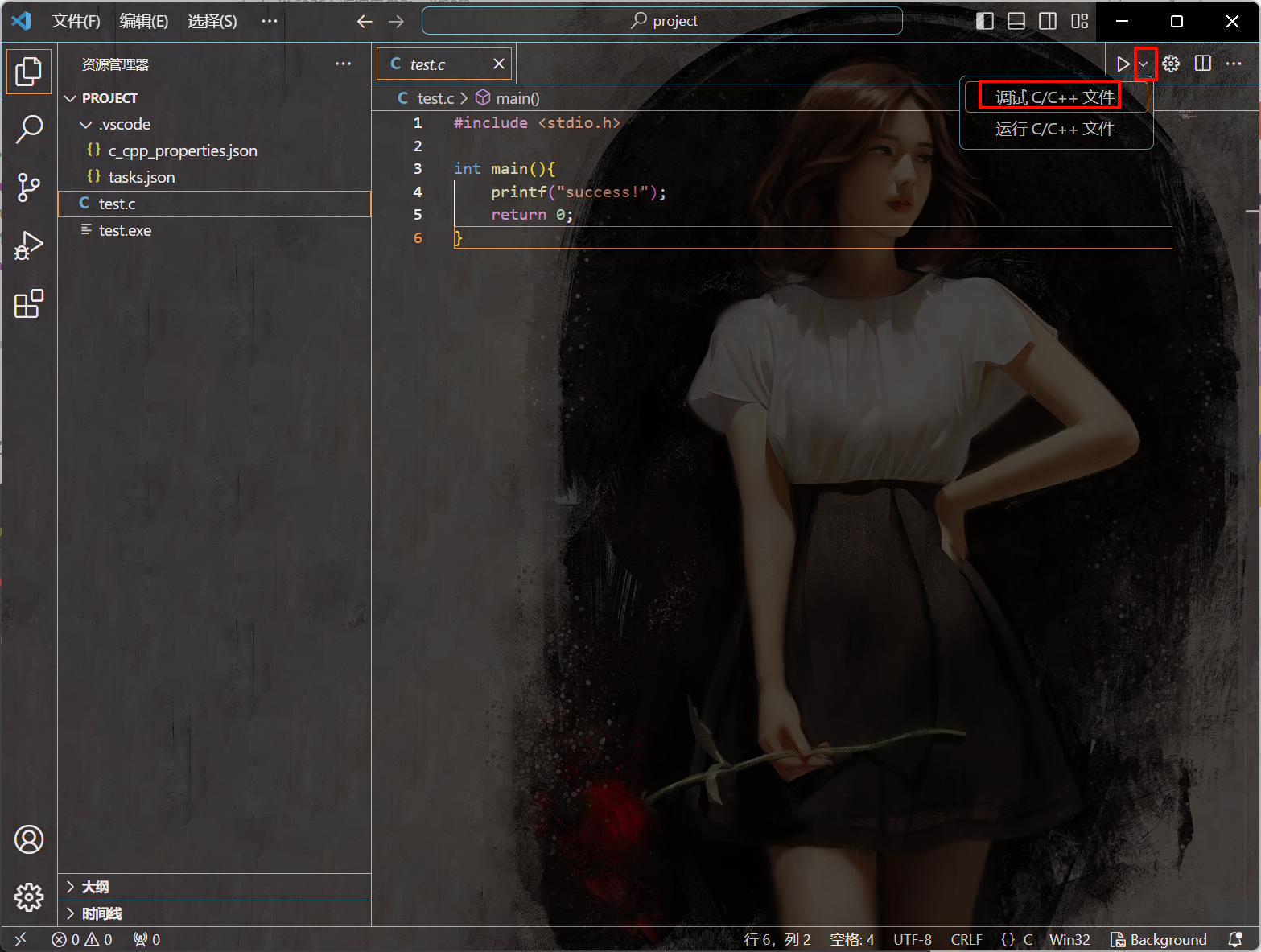This screenshot has width=1261, height=952.
Task: Expand the 时间线 timeline section
Action: (x=214, y=913)
